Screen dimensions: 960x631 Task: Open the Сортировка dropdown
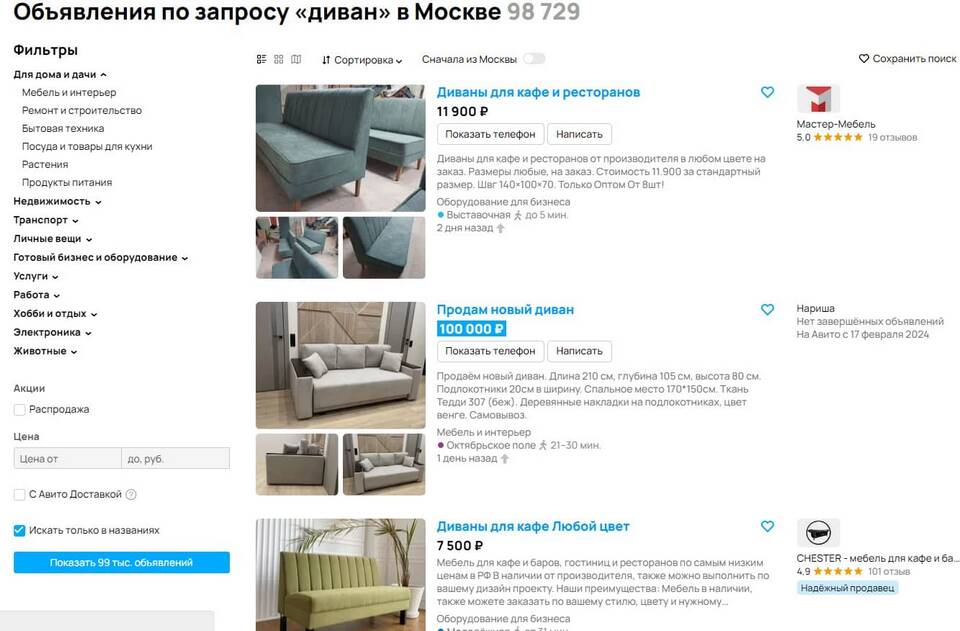362,60
